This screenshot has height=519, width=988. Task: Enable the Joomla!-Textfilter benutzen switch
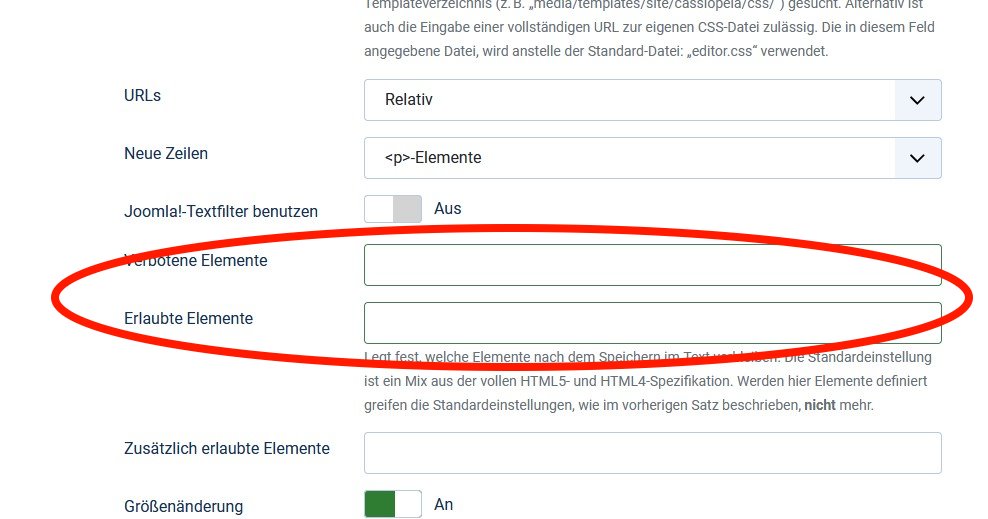point(393,209)
